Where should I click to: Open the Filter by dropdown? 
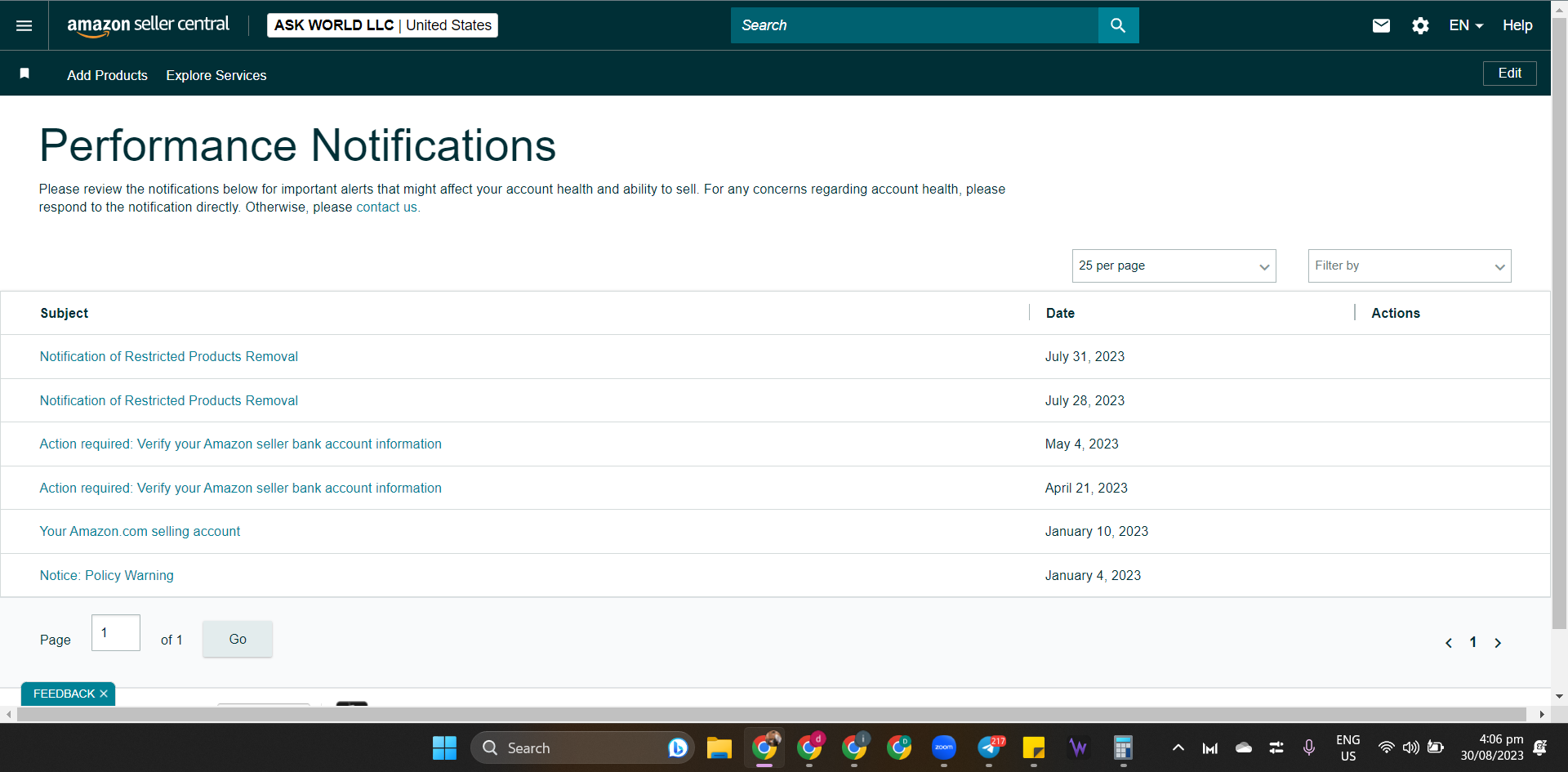pos(1410,266)
